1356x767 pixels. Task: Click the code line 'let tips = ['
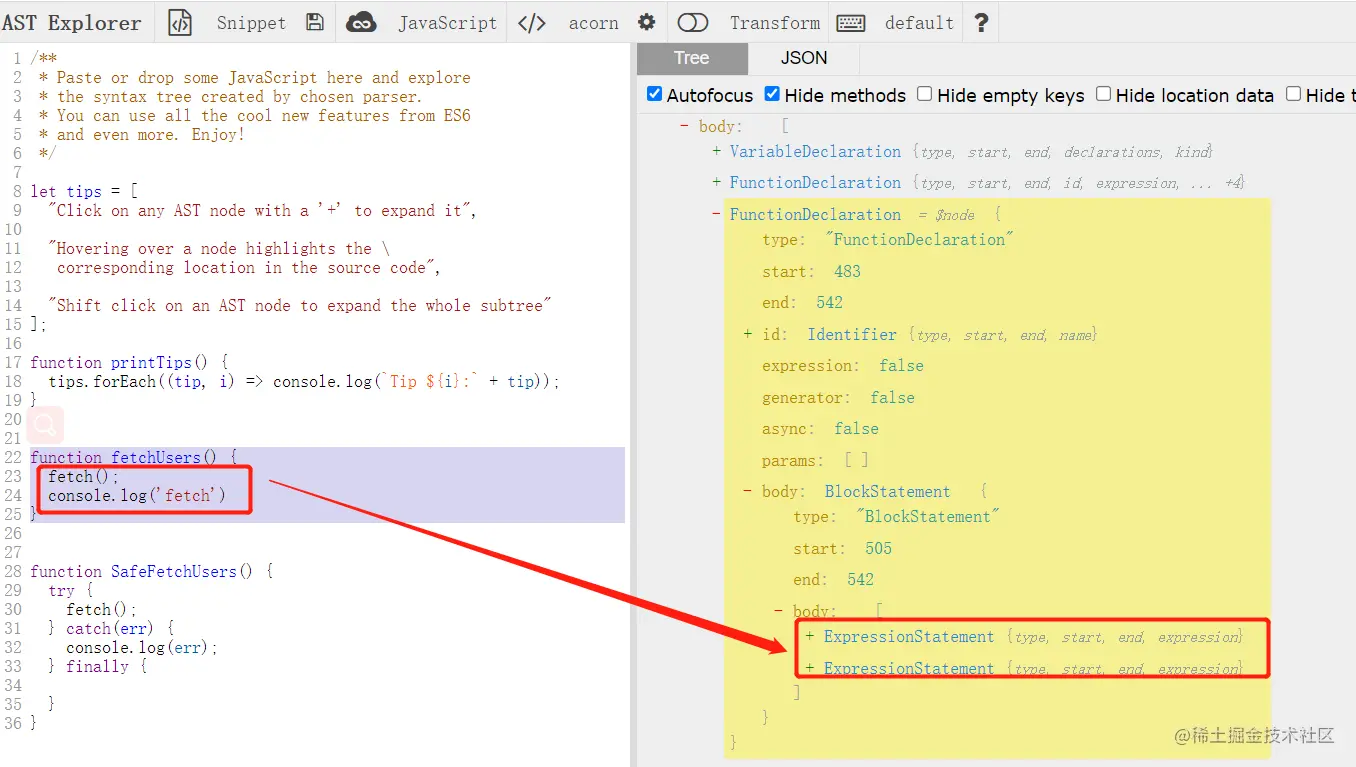click(x=85, y=191)
